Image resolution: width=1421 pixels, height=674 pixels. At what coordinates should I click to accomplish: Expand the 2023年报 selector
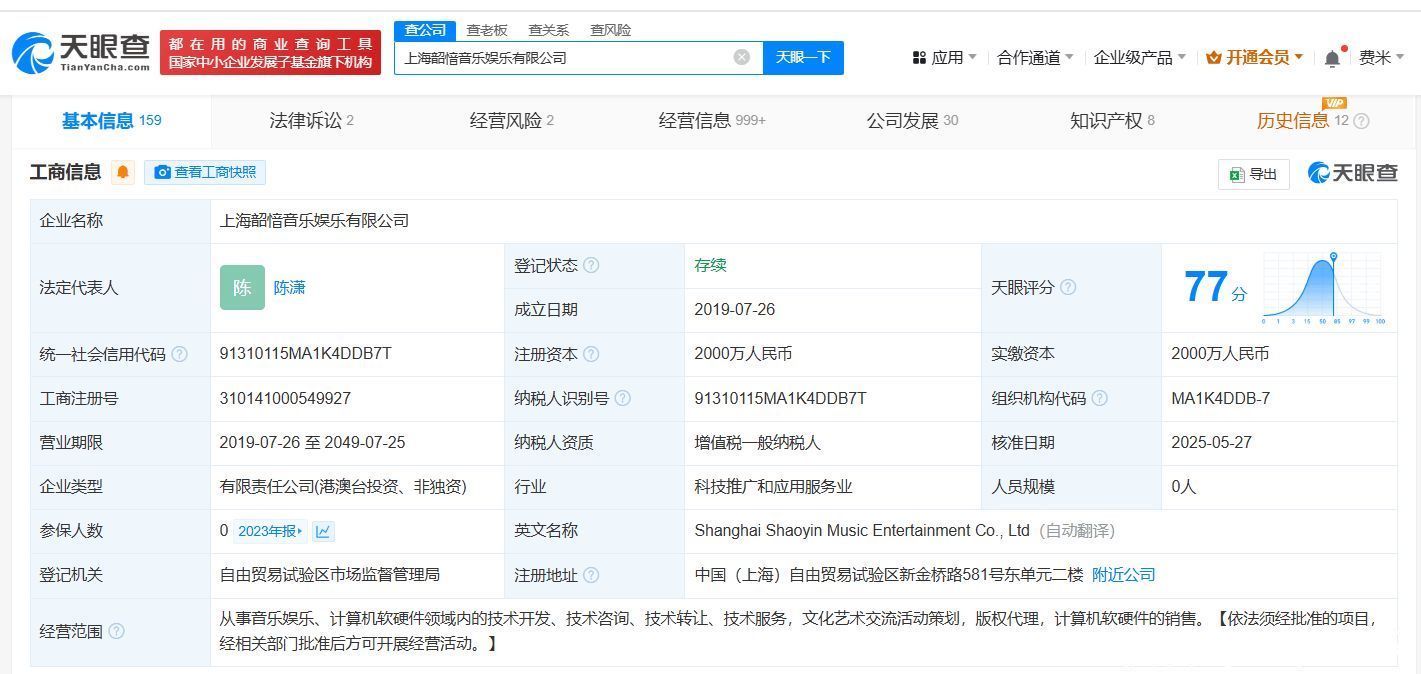pyautogui.click(x=270, y=531)
